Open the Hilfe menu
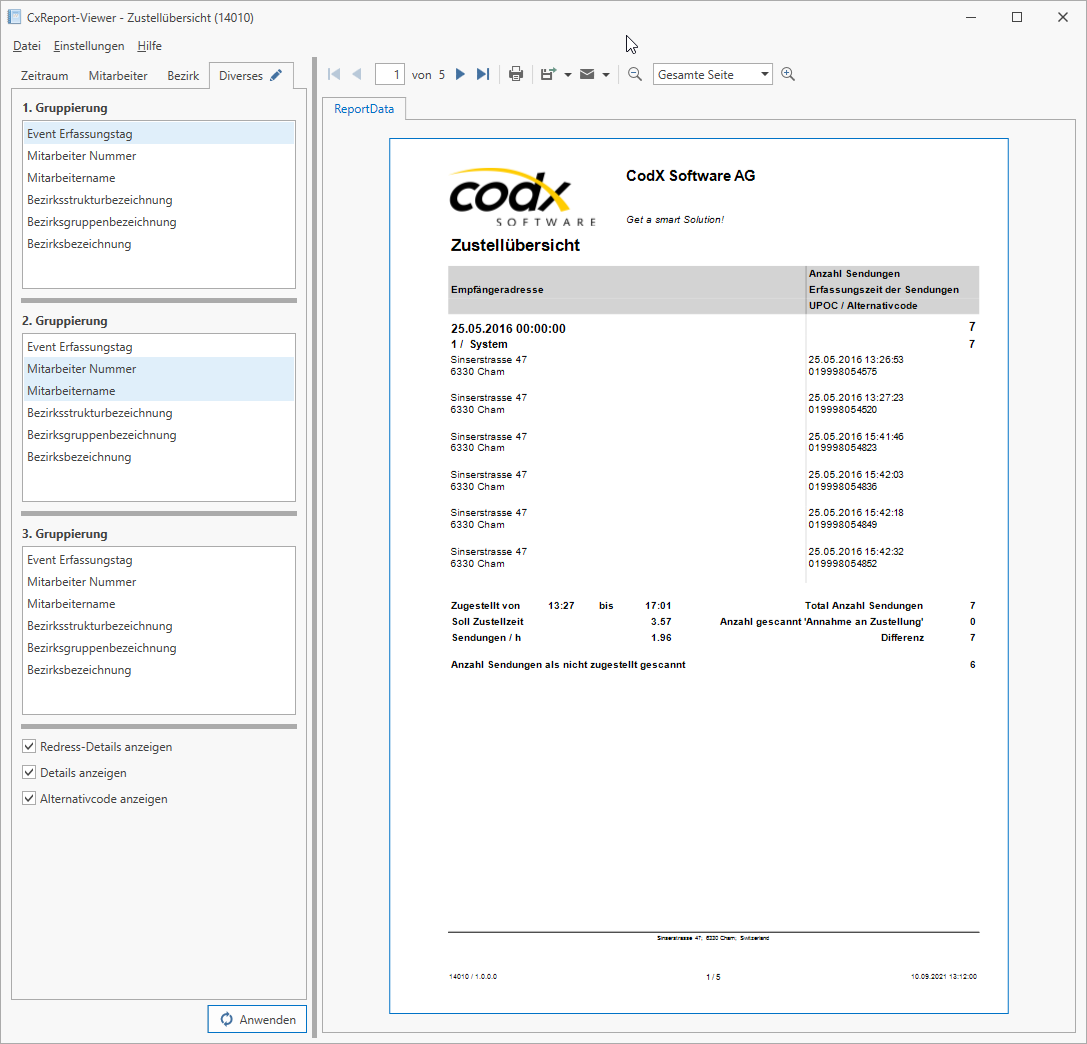Screen dimensions: 1087x1044 pos(149,46)
